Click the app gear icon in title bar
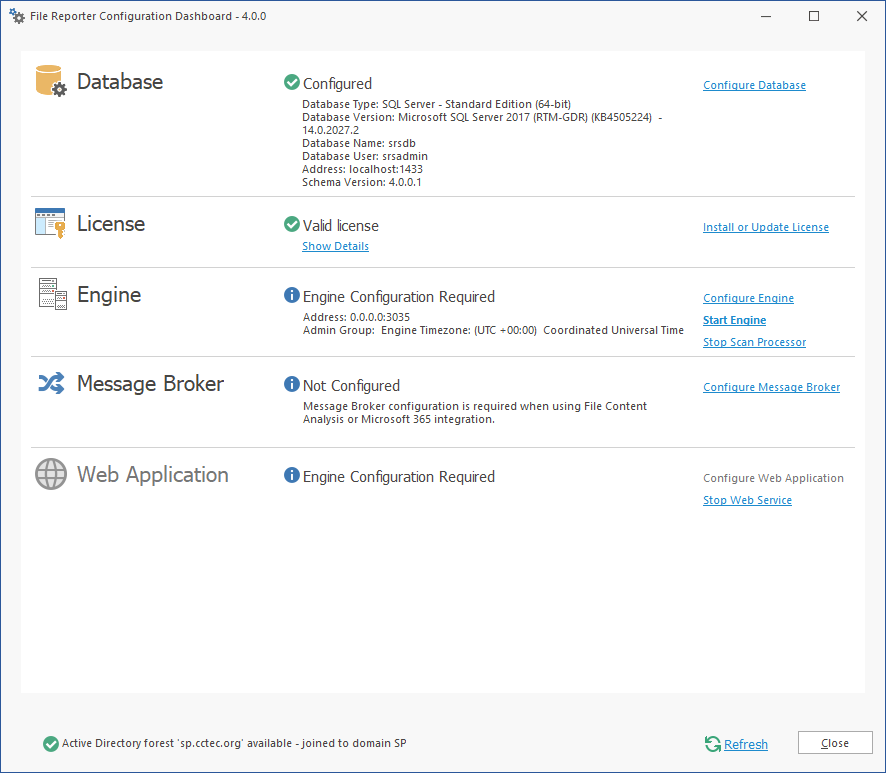The image size is (886, 773). pyautogui.click(x=17, y=16)
